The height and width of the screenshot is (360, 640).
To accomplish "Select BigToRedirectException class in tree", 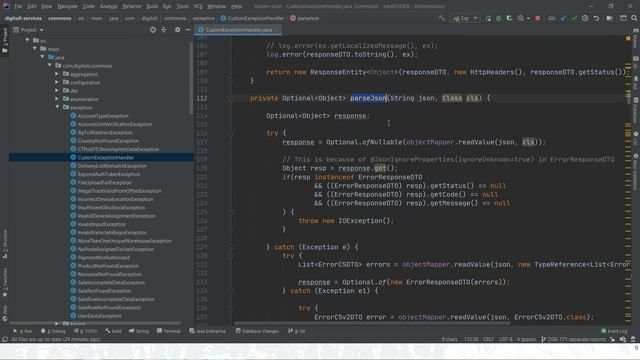I will (105, 133).
